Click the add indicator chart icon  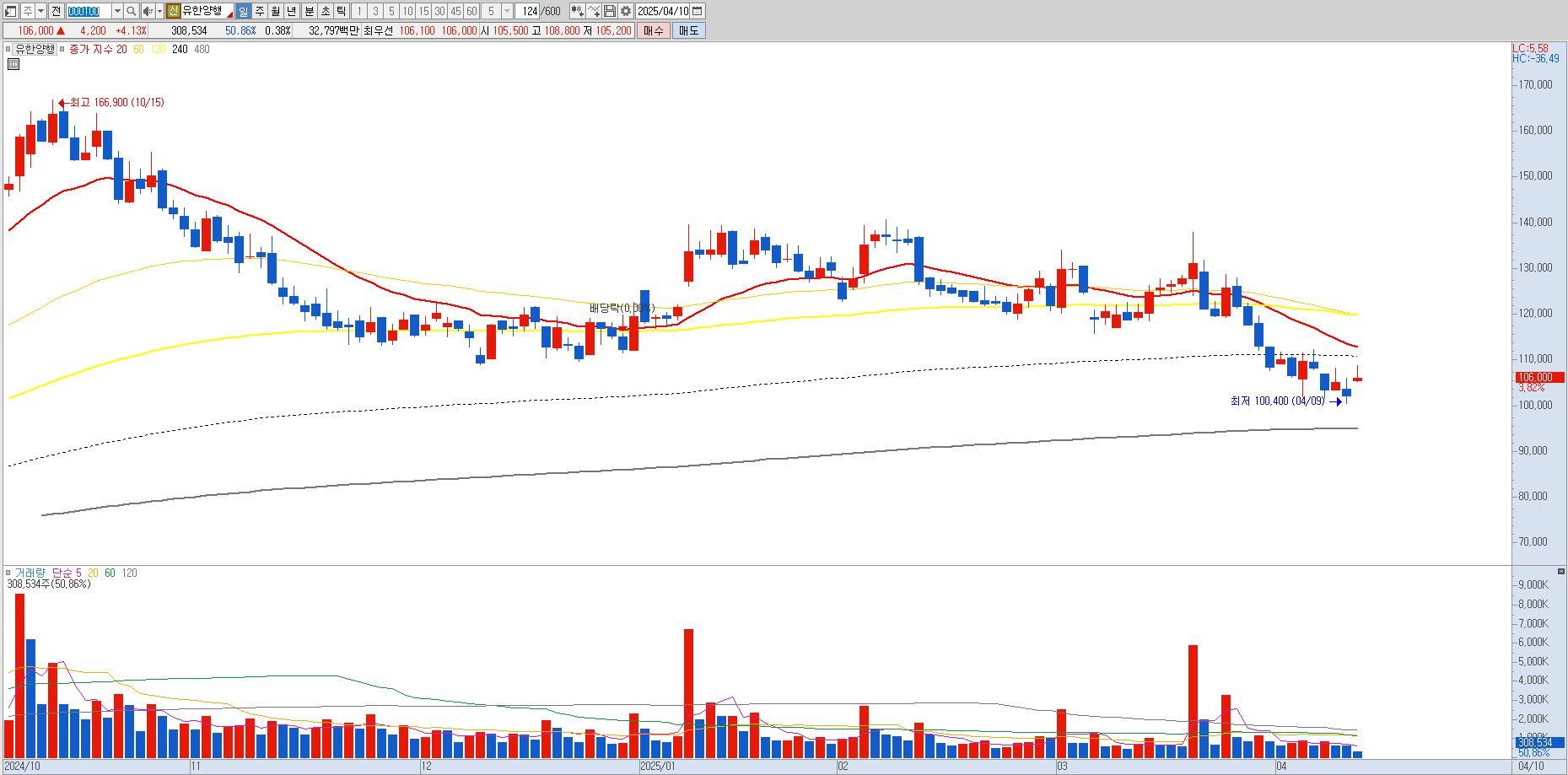[577, 11]
